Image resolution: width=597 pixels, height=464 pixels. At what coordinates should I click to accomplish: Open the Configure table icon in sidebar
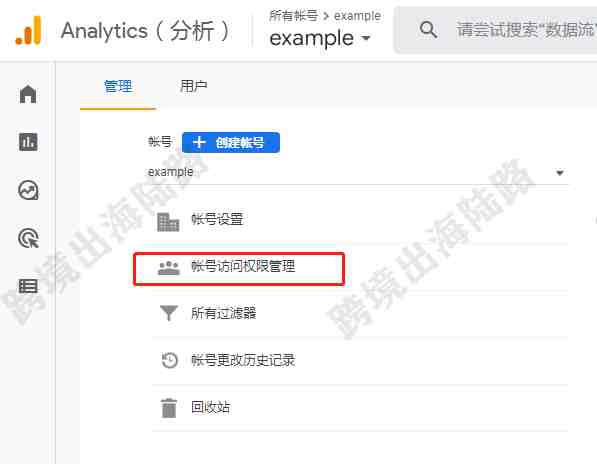pos(28,286)
